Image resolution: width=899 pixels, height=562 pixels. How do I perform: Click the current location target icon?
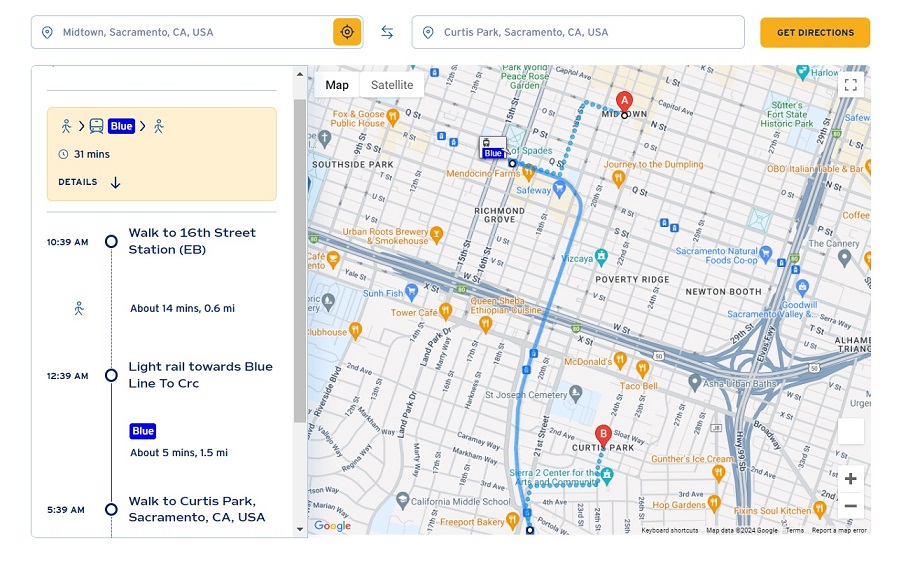tap(347, 32)
